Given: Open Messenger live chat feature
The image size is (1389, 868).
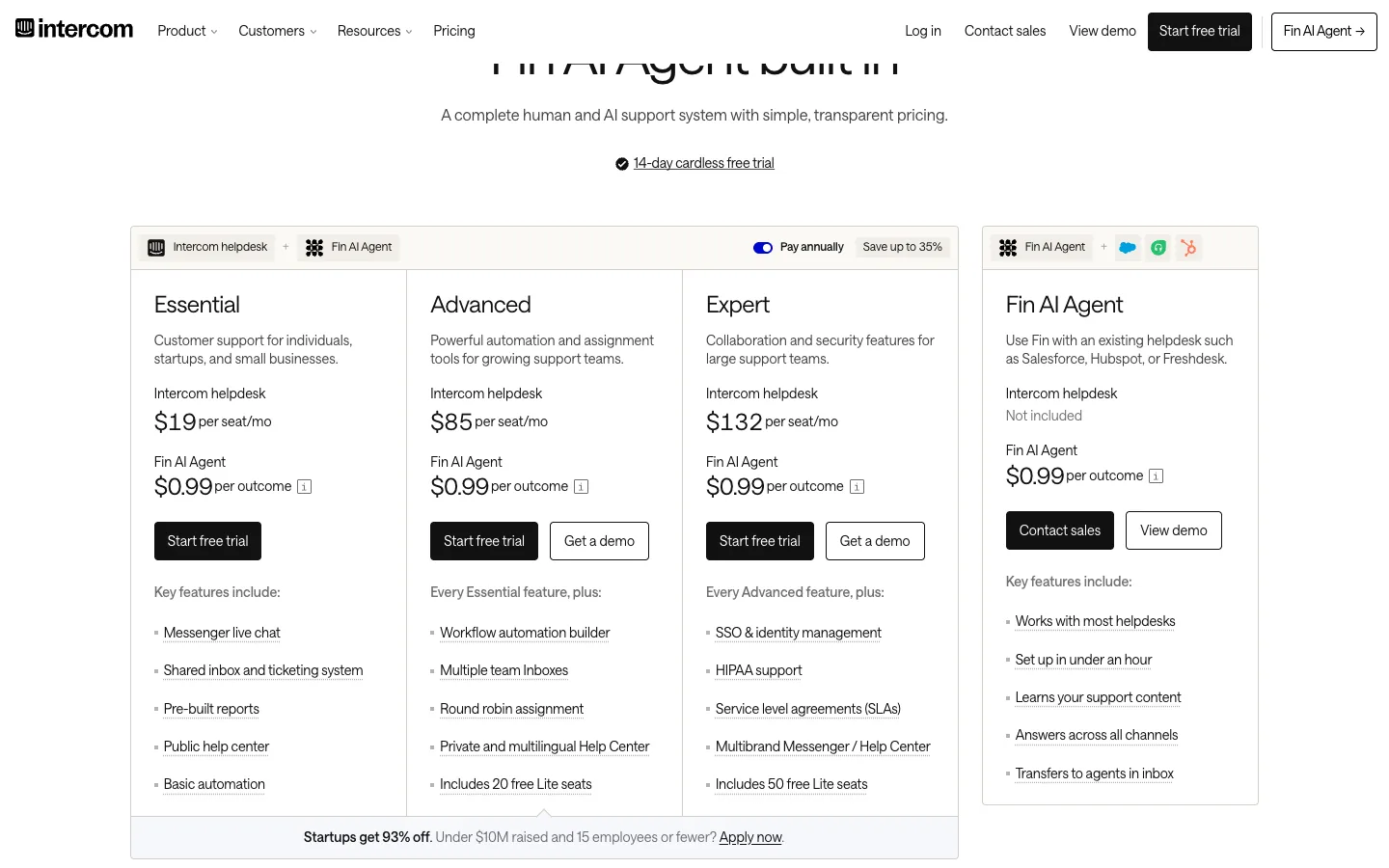Looking at the screenshot, I should coord(222,633).
